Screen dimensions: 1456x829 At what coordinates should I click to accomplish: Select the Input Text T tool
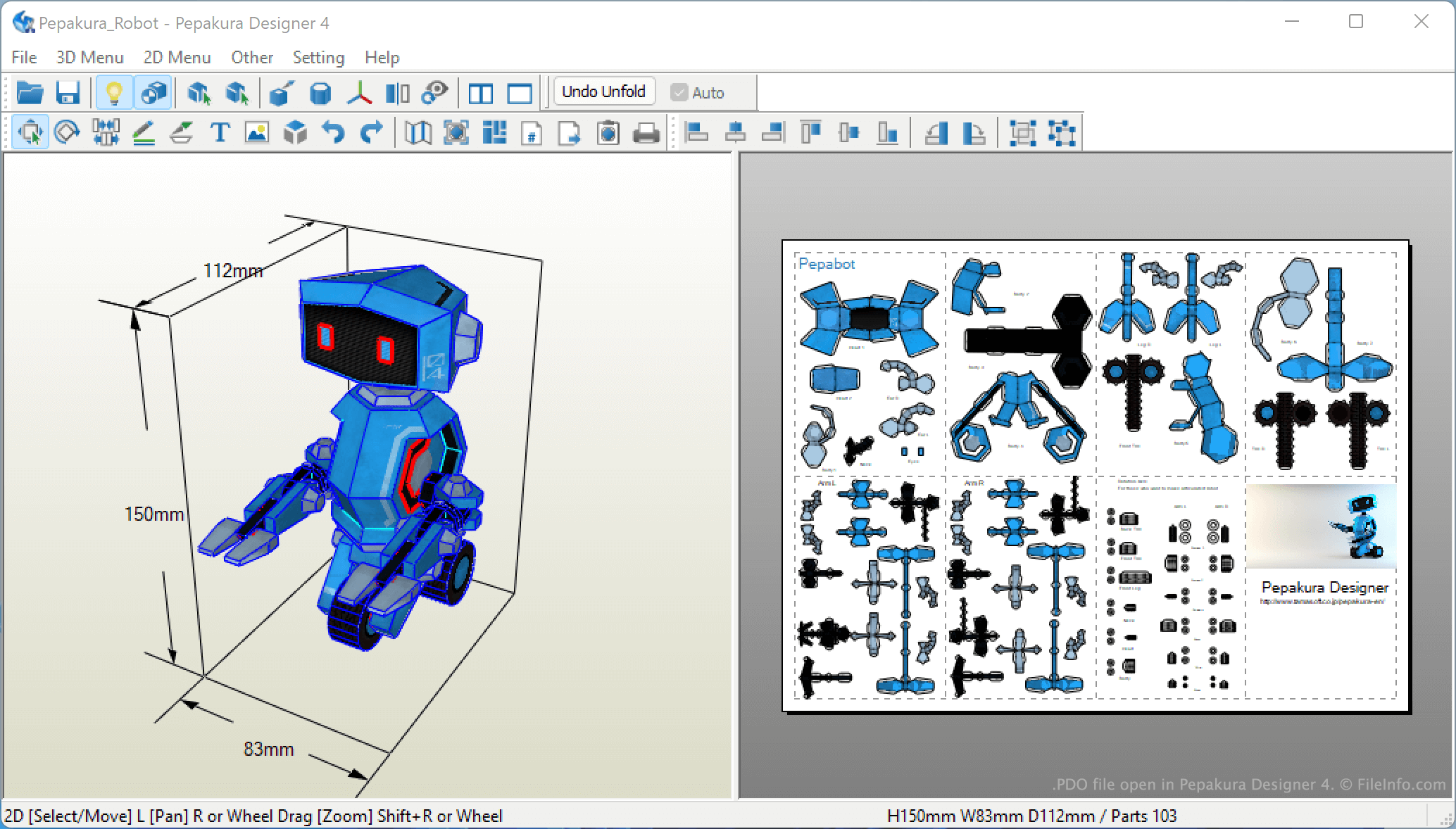point(220,132)
